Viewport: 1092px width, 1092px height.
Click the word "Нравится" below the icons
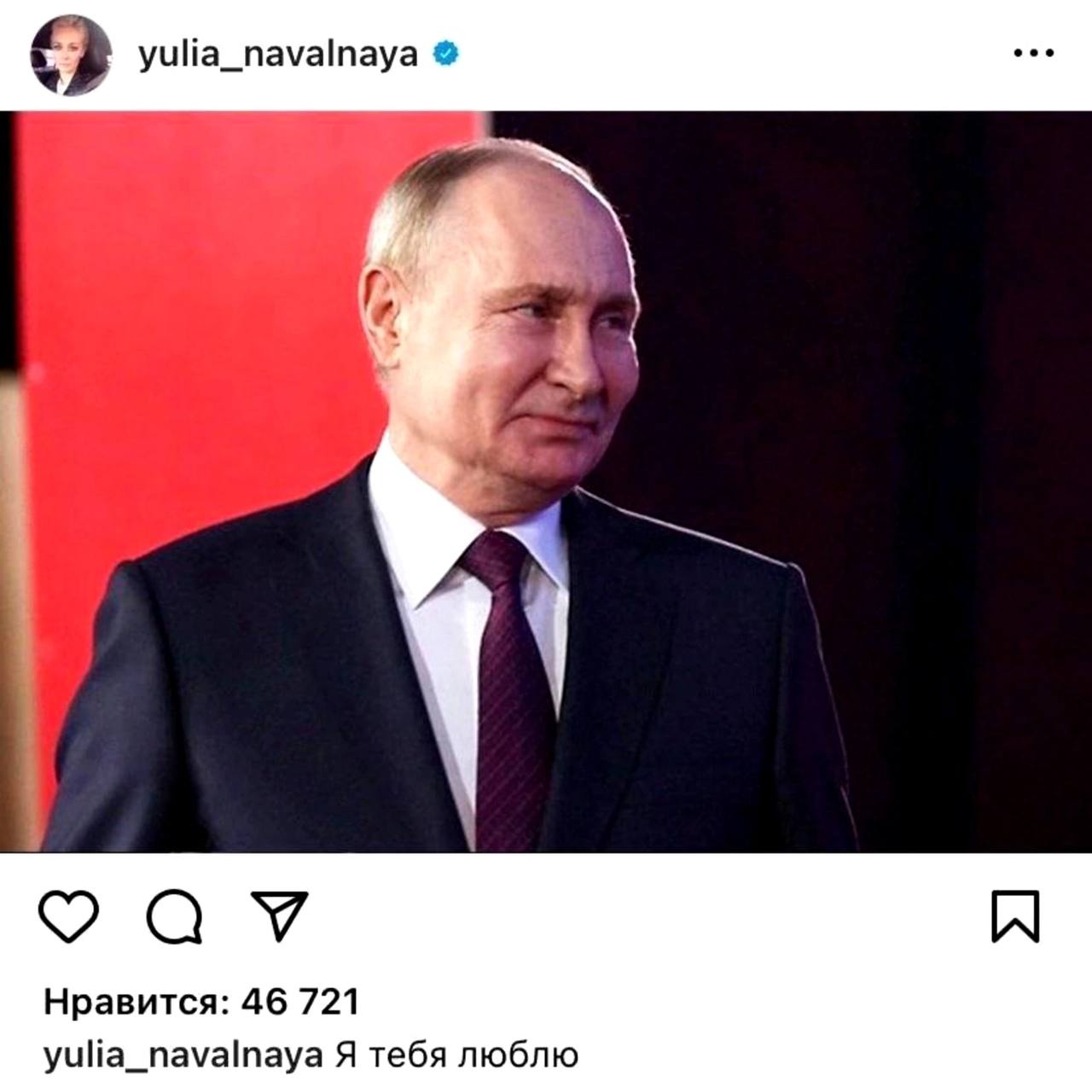136,1002
